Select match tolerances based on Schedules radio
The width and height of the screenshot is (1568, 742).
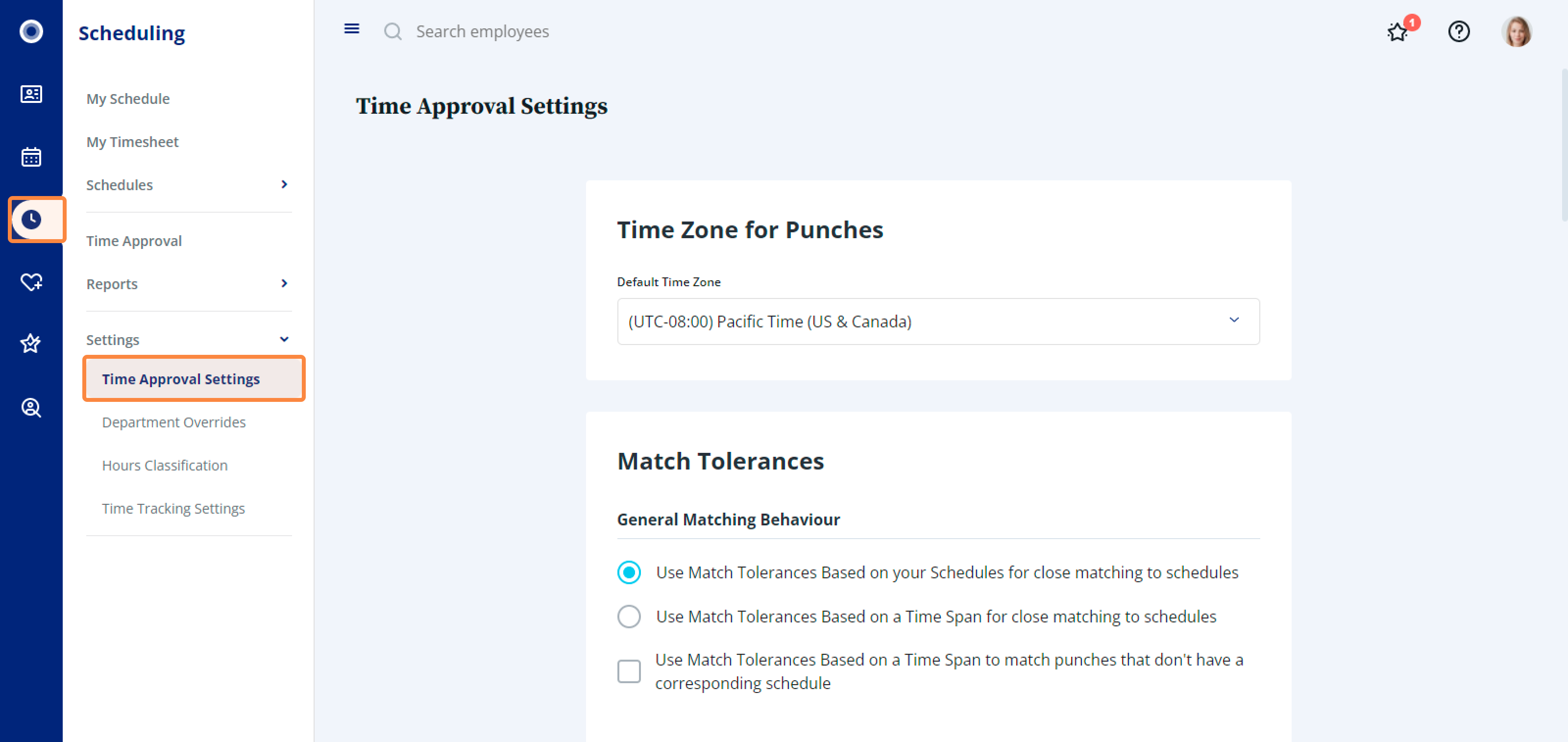(629, 572)
